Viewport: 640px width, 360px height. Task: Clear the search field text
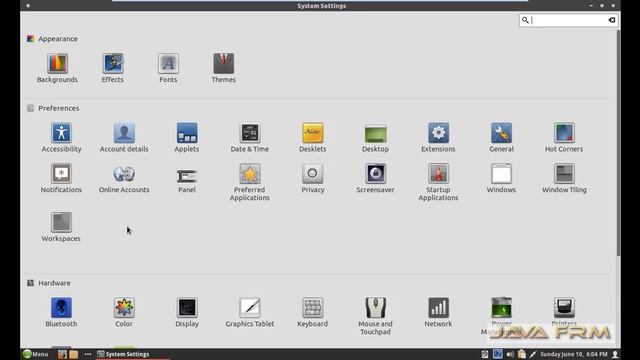pos(611,20)
